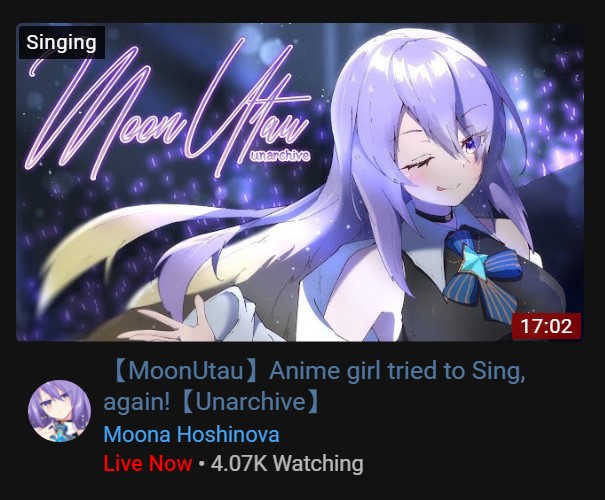Click the 4.07K Watching viewer count
The width and height of the screenshot is (605, 500).
point(287,463)
